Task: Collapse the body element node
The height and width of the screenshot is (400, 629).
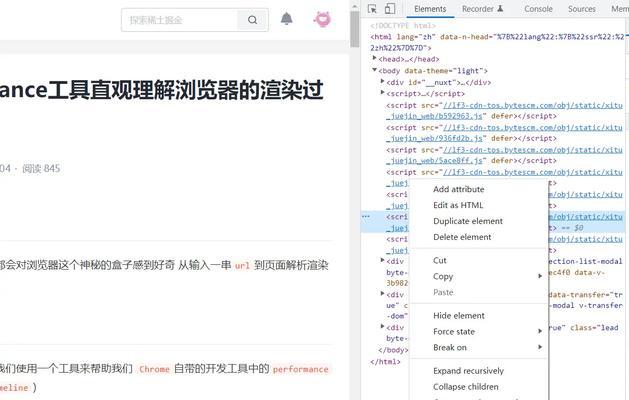Action: tap(375, 70)
